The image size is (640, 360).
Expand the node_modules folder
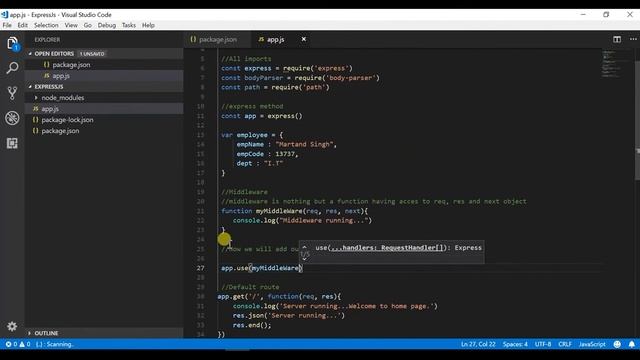click(36, 98)
